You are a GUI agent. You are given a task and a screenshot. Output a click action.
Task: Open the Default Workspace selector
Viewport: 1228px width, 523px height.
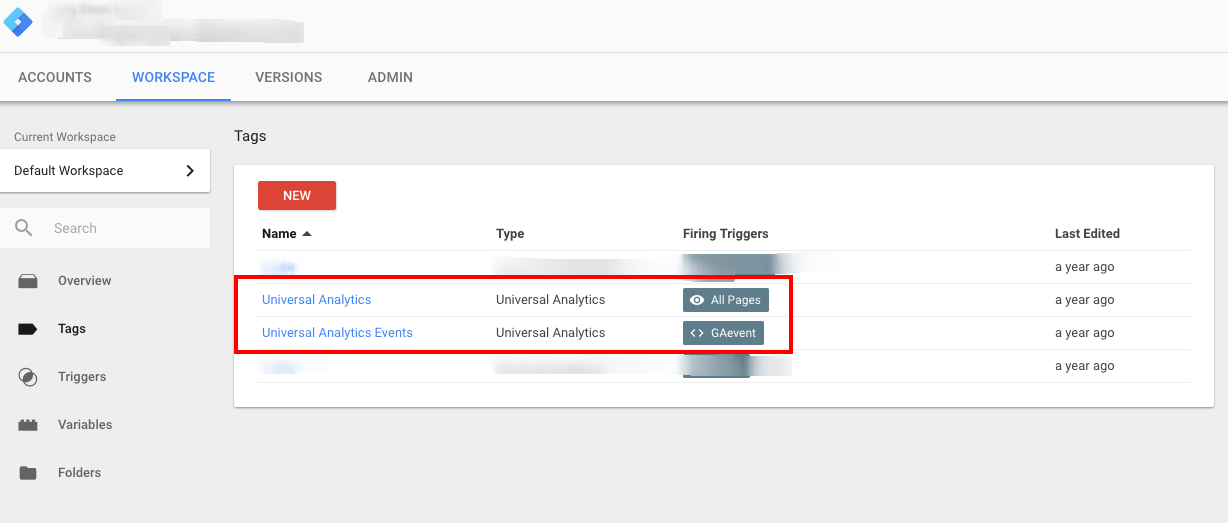point(105,171)
